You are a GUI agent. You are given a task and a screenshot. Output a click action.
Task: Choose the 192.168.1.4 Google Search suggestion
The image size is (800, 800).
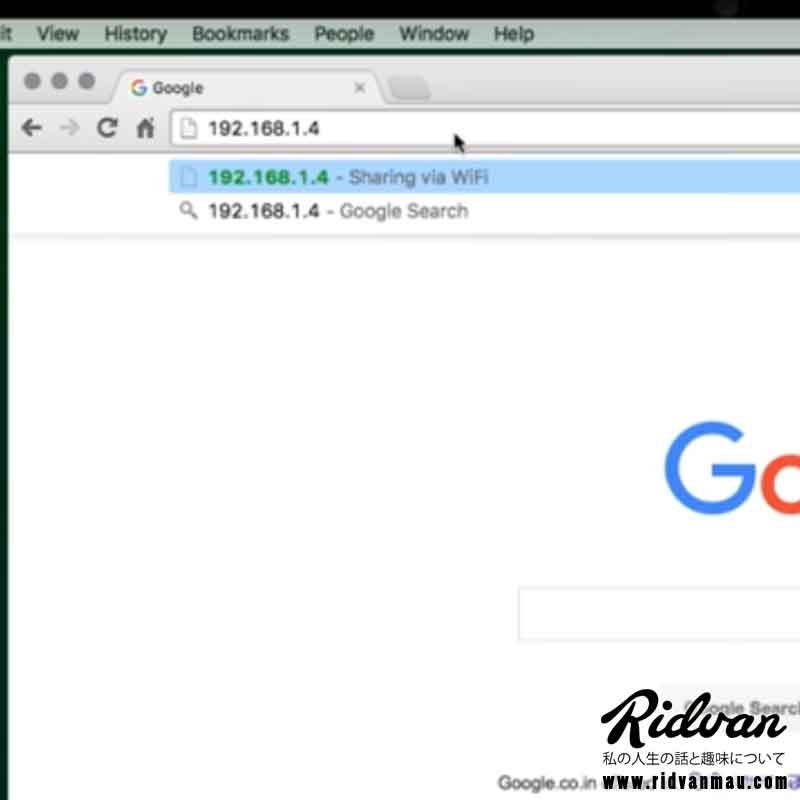(x=484, y=211)
